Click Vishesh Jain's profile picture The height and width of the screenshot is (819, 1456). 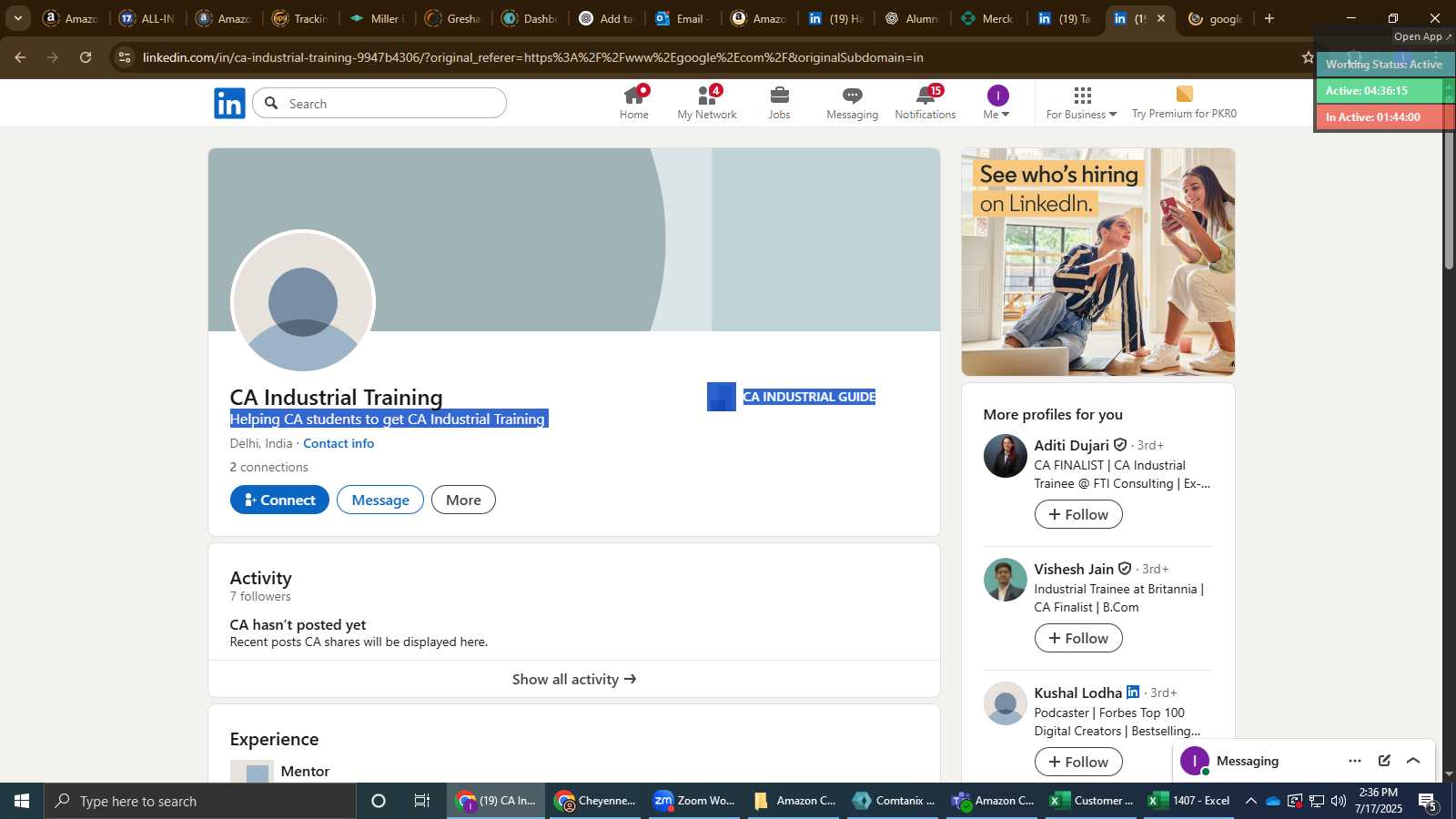point(1006,580)
